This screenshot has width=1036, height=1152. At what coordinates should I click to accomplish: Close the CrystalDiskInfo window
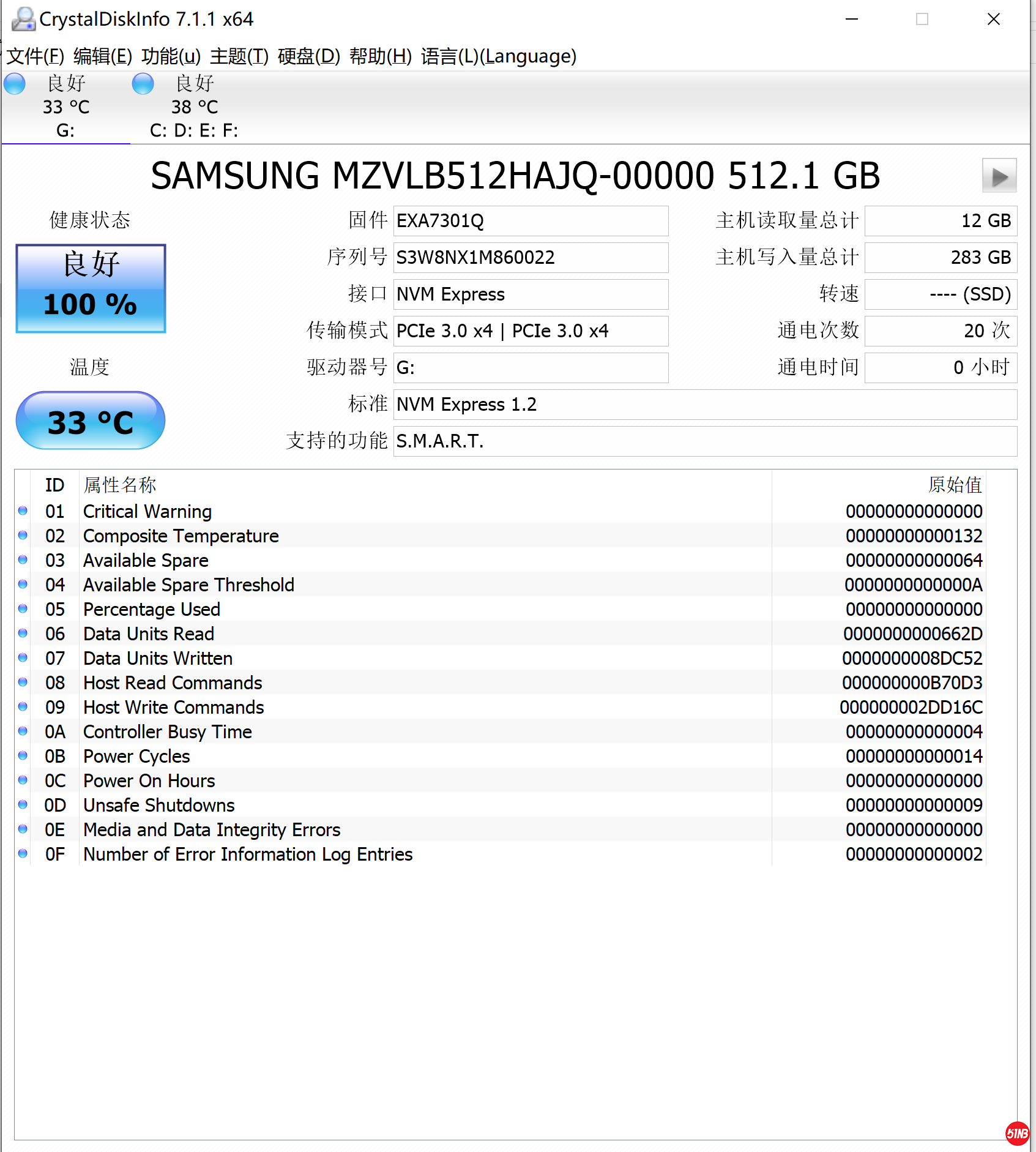point(994,19)
